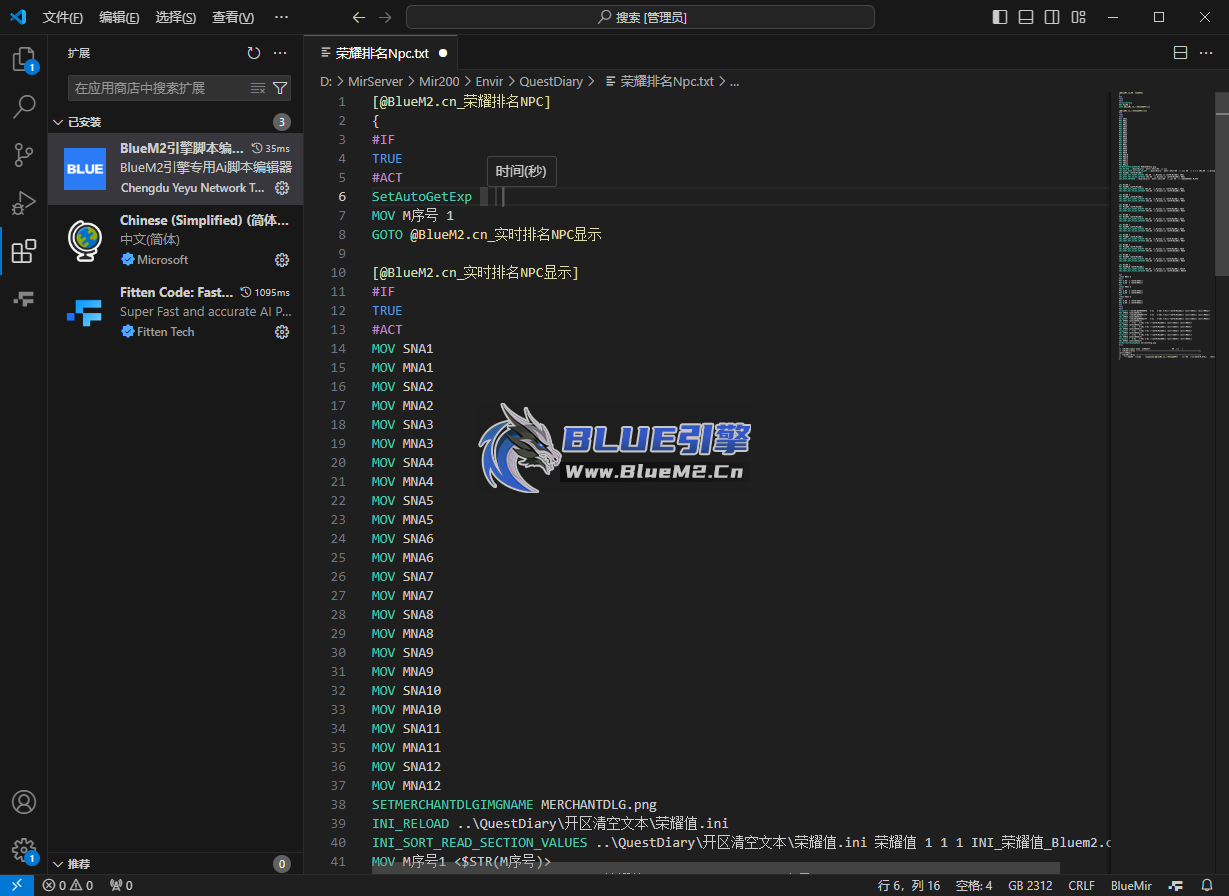Open editor more actions menu
Viewport: 1229px width, 896px height.
[1207, 53]
